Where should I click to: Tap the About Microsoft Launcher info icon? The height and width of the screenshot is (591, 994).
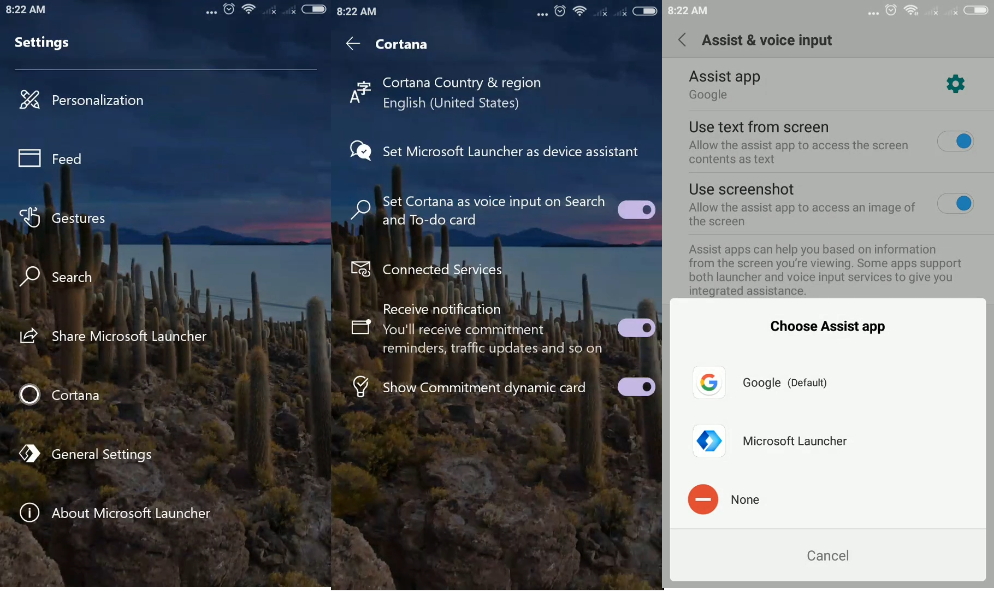pos(29,512)
